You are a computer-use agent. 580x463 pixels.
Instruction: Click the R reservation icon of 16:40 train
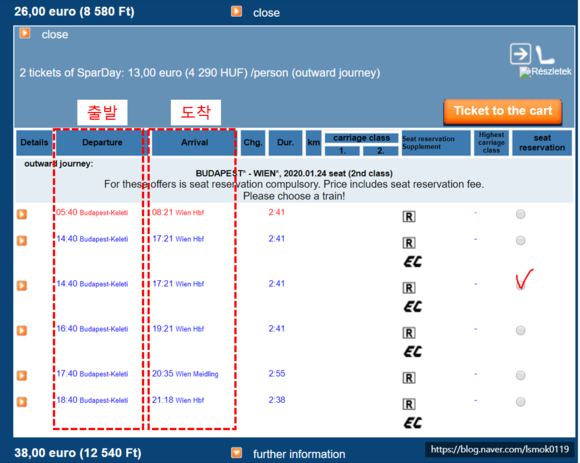point(409,333)
